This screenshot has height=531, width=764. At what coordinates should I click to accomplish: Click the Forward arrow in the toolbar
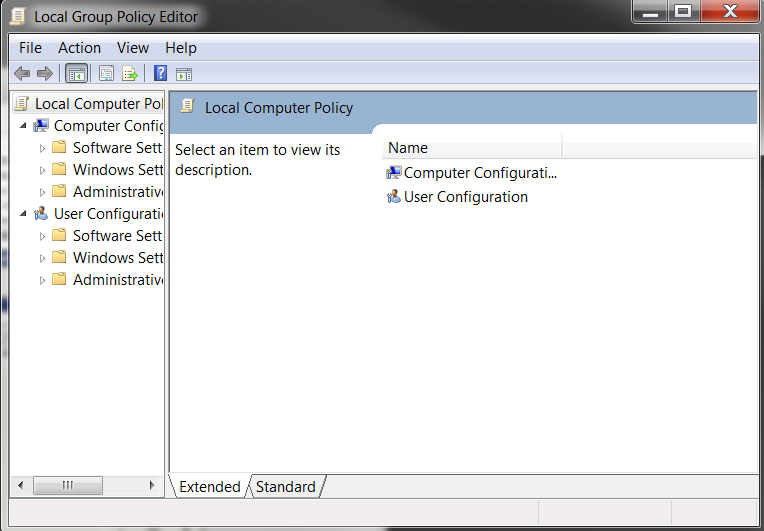click(x=44, y=73)
